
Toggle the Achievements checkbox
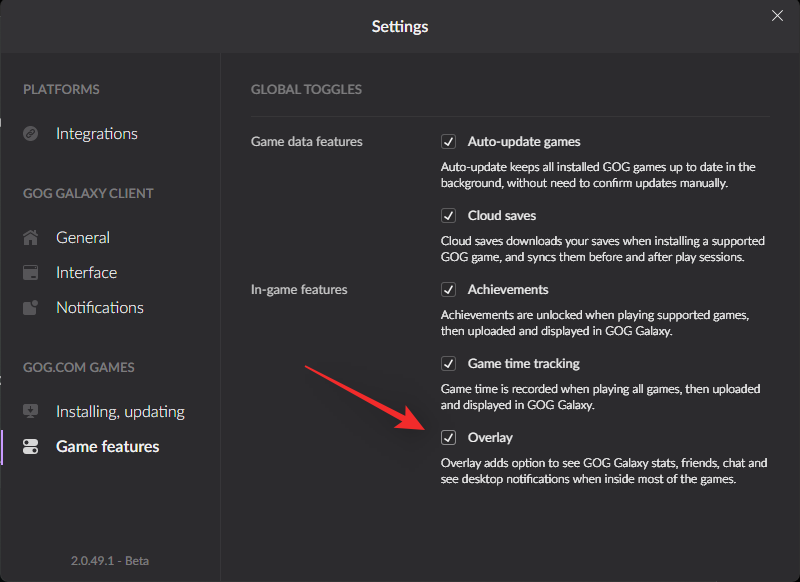(449, 290)
